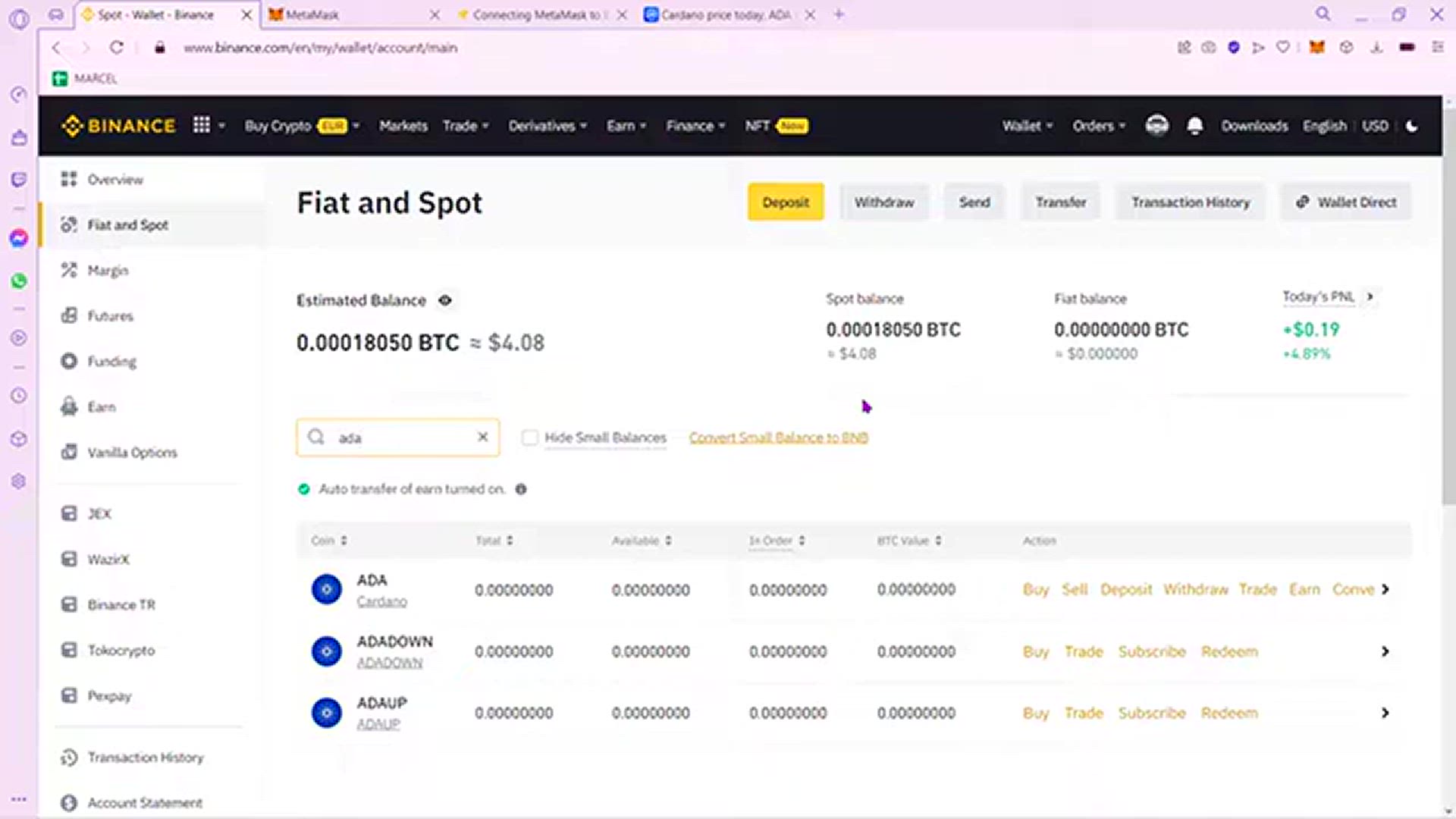Image resolution: width=1456 pixels, height=819 pixels.
Task: Reload the page with refresh icon
Action: click(116, 47)
